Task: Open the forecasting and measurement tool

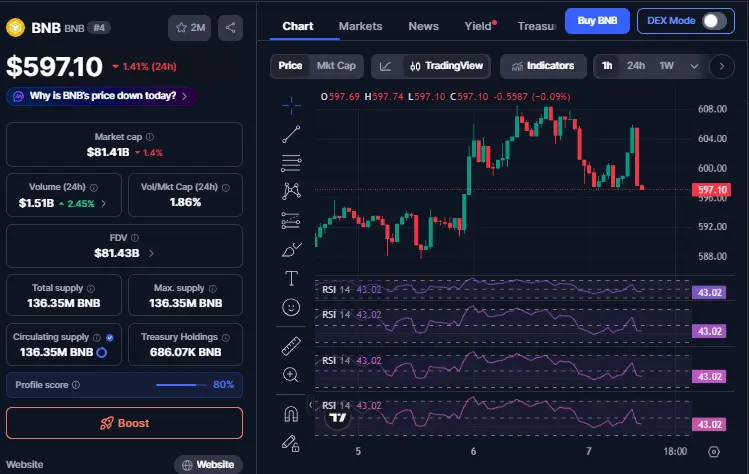Action: coord(291,220)
